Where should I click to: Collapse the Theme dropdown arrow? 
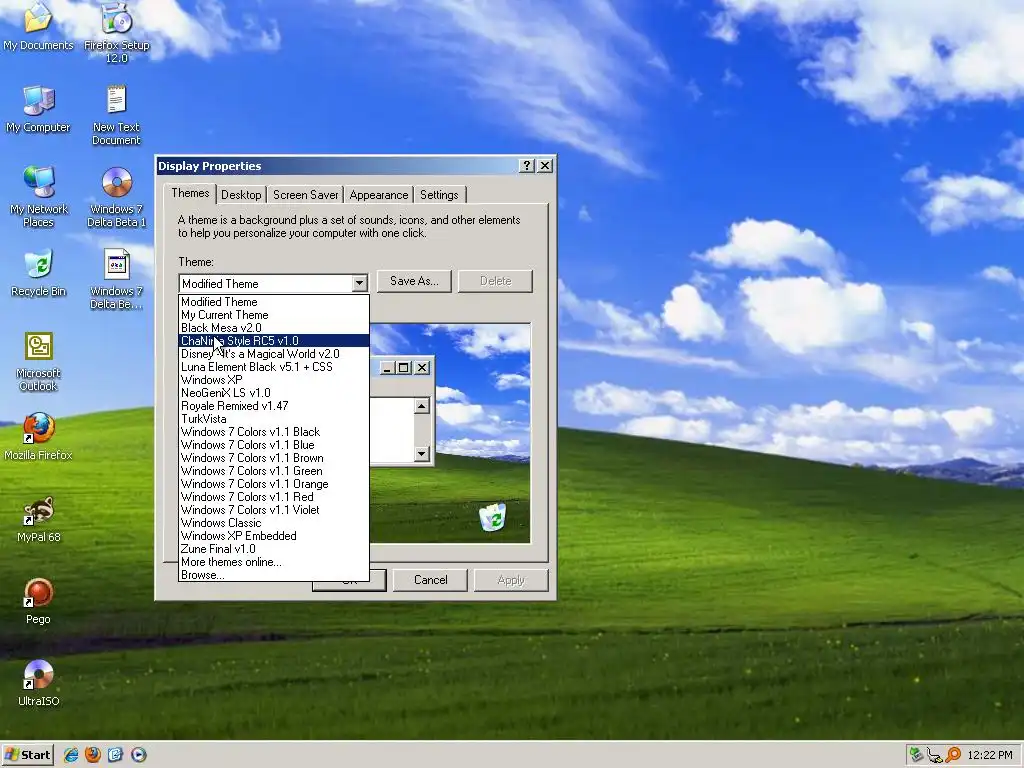coord(359,283)
